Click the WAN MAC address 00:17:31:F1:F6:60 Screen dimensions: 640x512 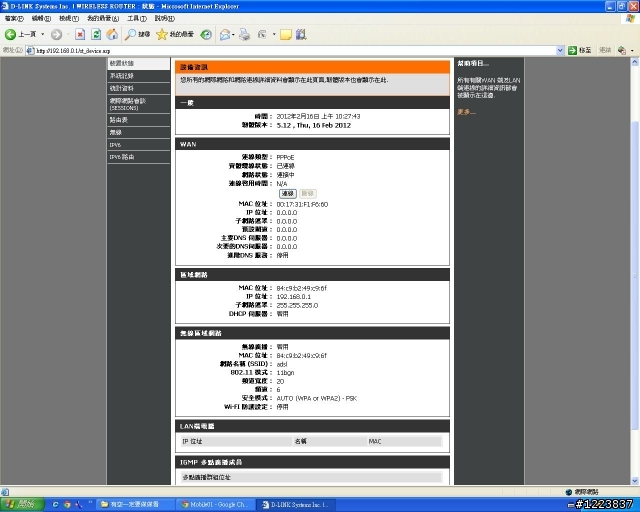[302, 204]
